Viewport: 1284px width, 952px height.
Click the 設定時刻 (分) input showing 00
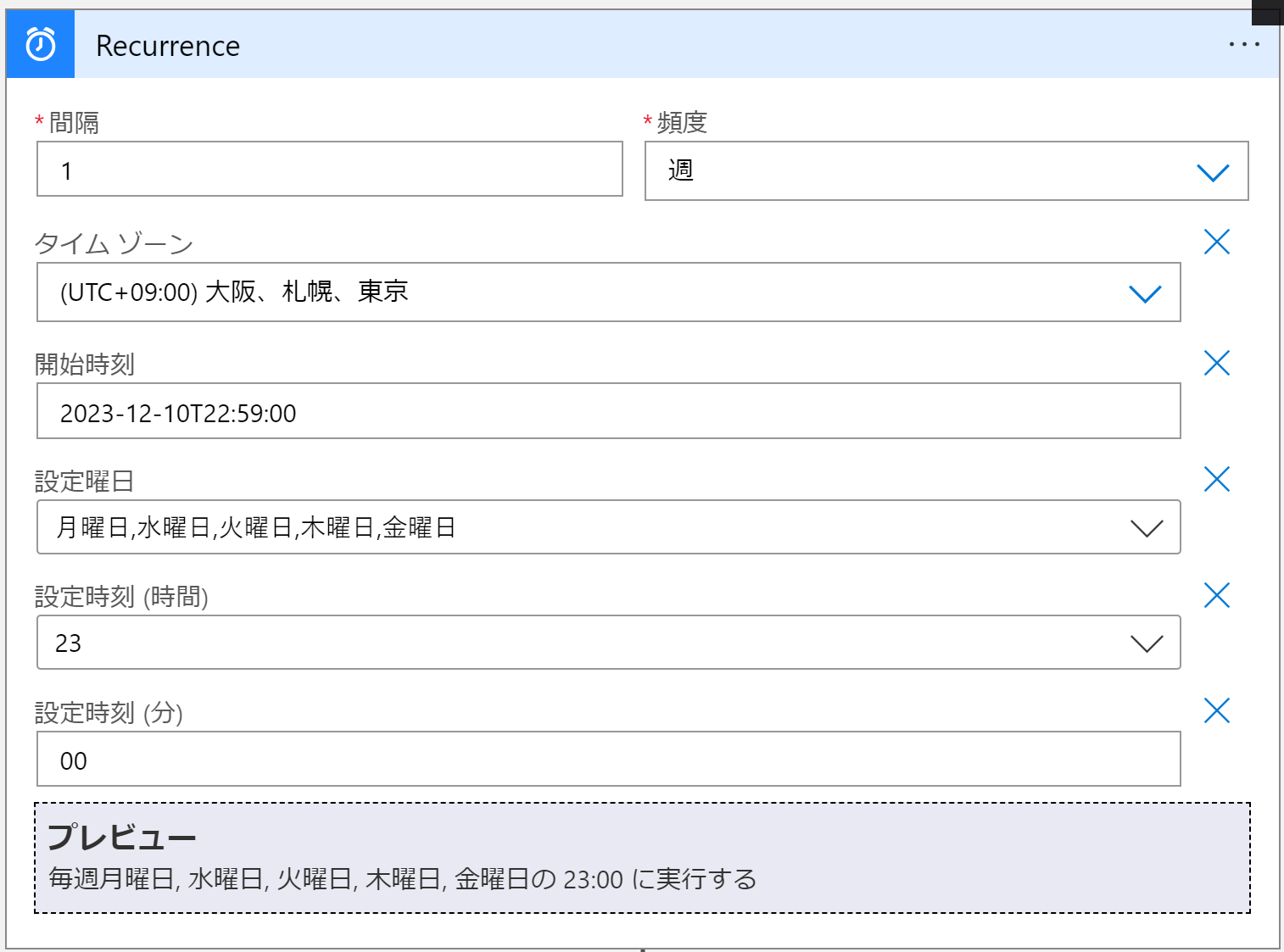pyautogui.click(x=609, y=759)
